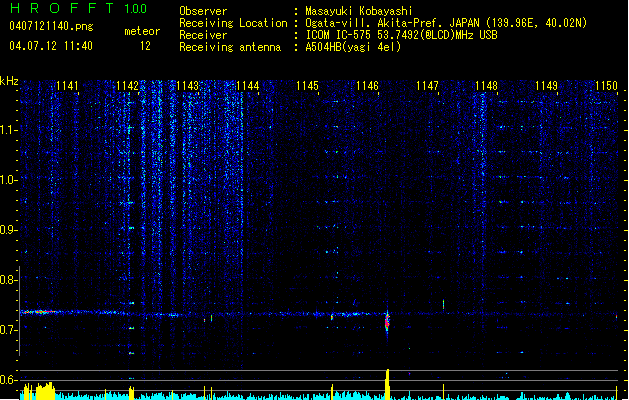Click the red meteor echo after 1146
This screenshot has height=400, width=629.
click(x=387, y=321)
